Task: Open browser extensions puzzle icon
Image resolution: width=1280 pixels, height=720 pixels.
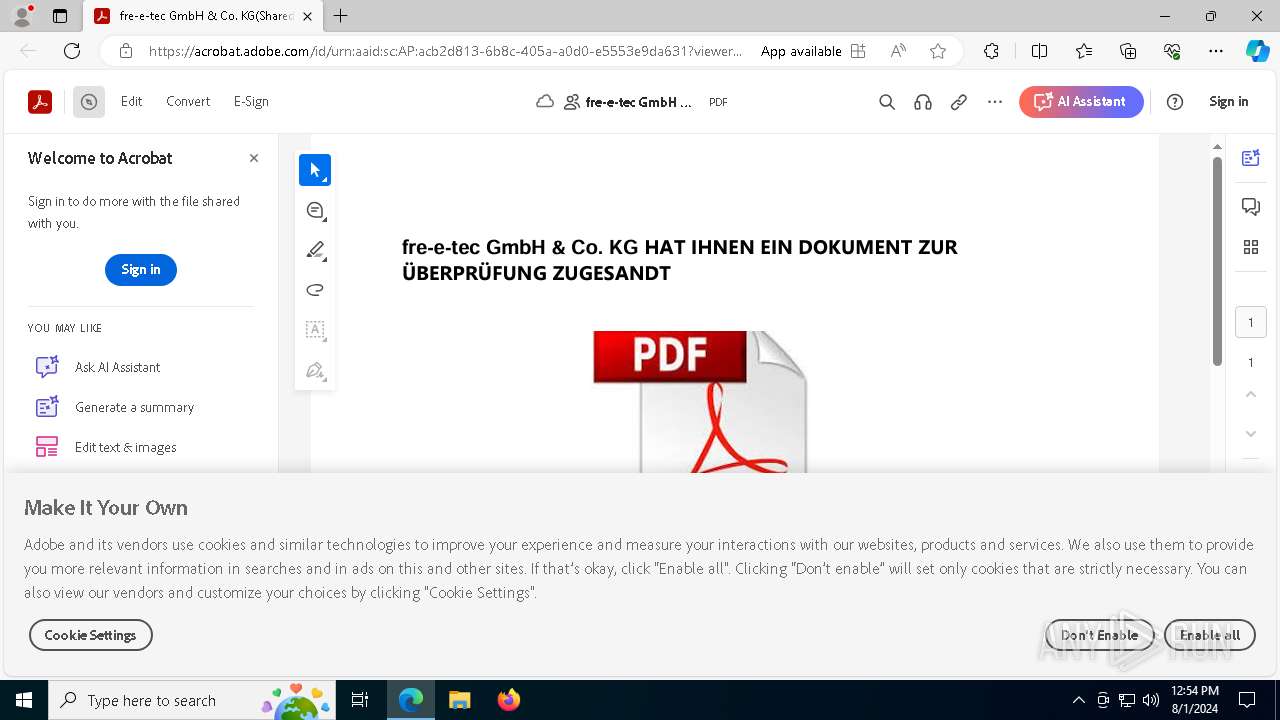Action: (991, 51)
